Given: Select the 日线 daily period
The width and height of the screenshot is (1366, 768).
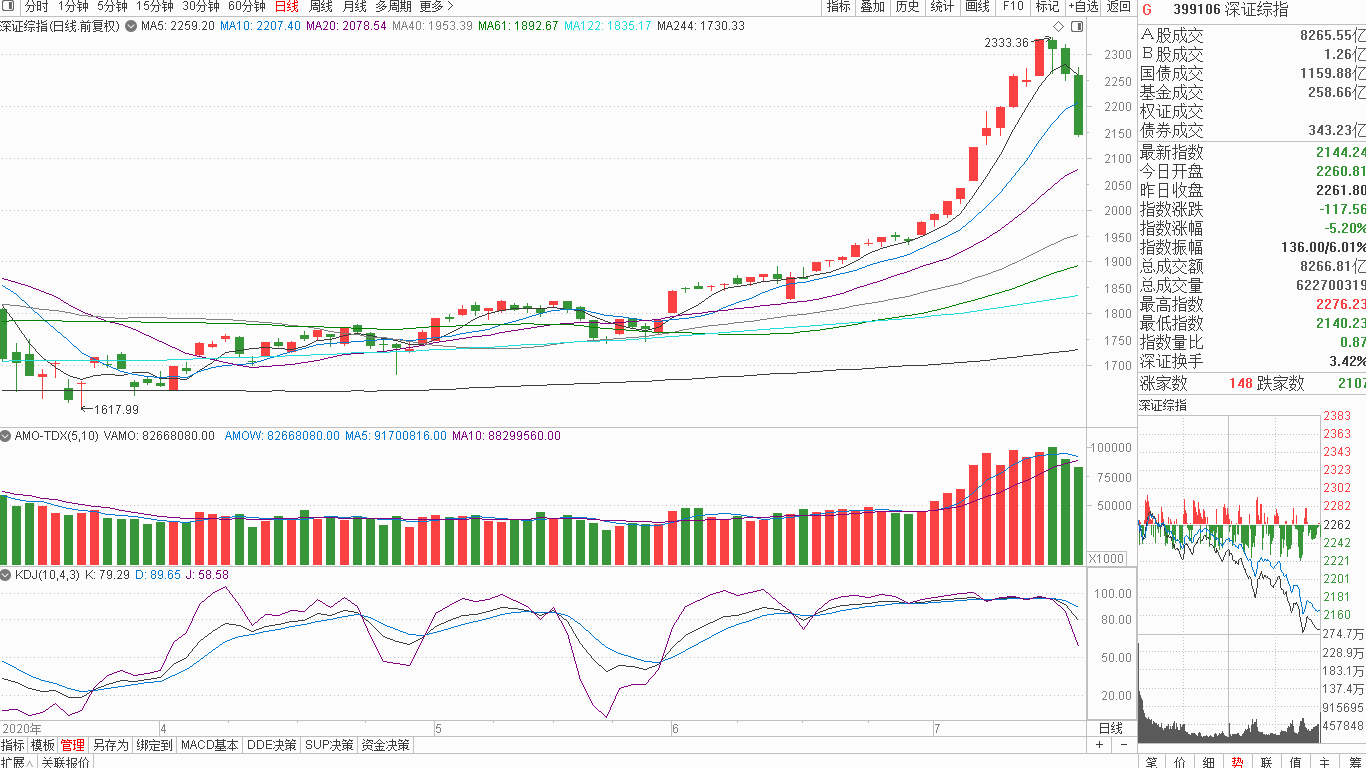Looking at the screenshot, I should 286,6.
